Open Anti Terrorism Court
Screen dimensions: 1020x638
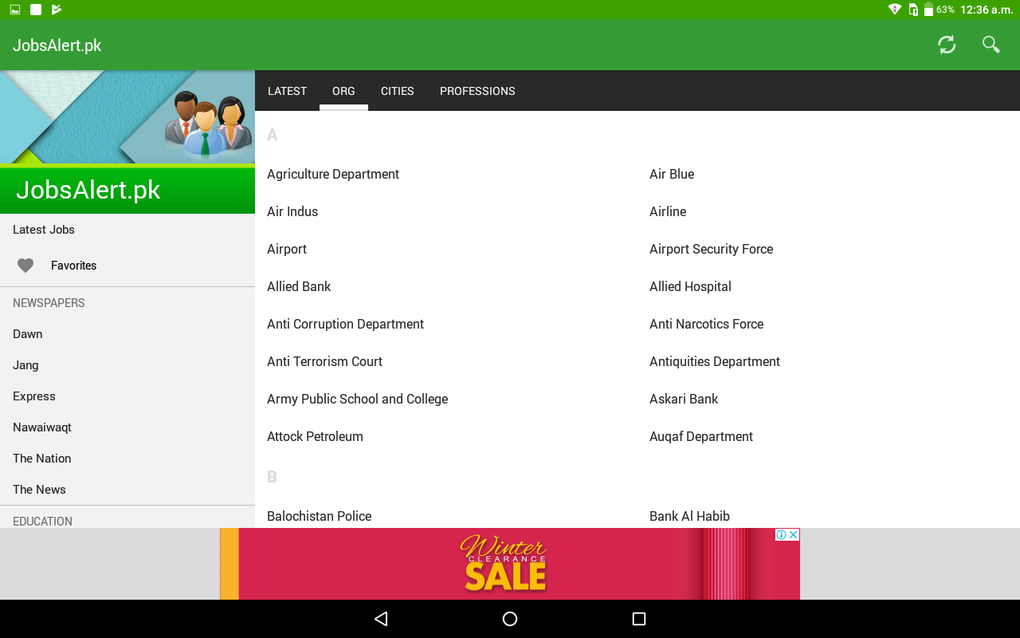[325, 362]
